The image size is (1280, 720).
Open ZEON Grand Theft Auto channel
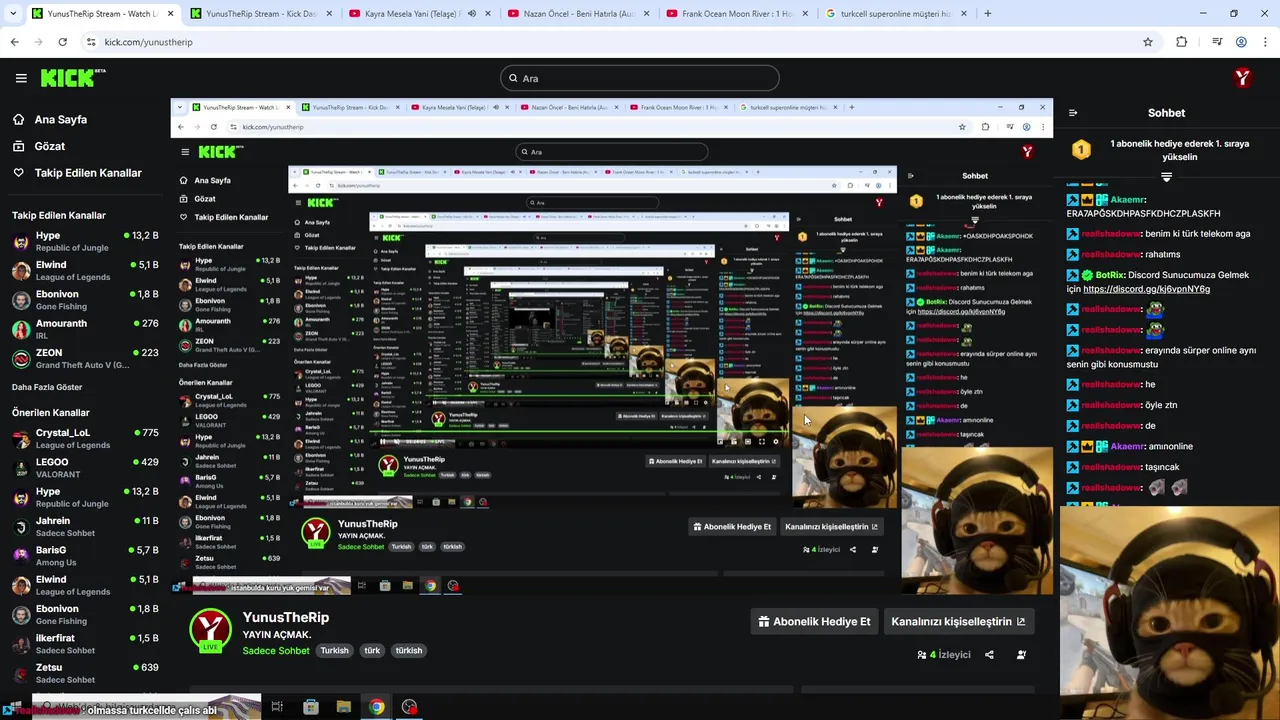pyautogui.click(x=85, y=359)
